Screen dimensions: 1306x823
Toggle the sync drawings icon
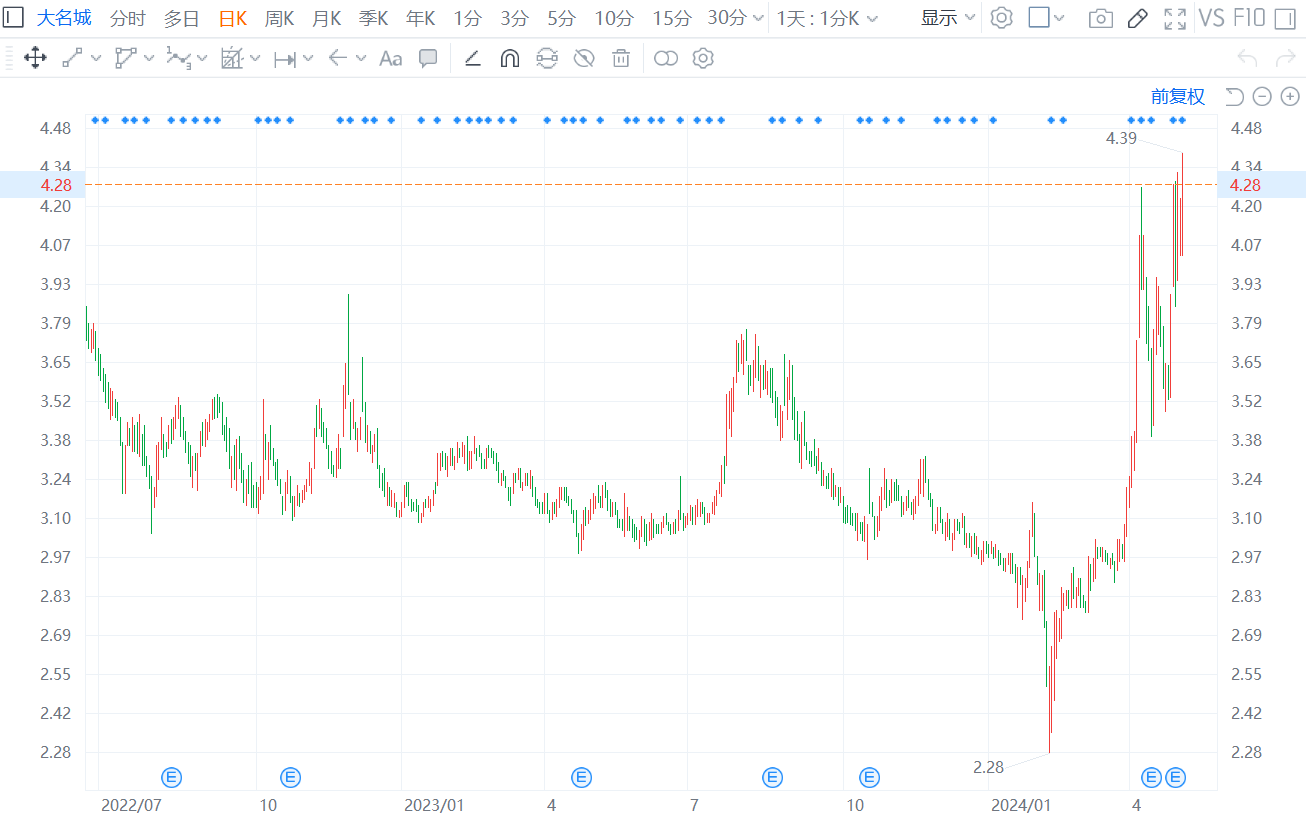click(547, 58)
